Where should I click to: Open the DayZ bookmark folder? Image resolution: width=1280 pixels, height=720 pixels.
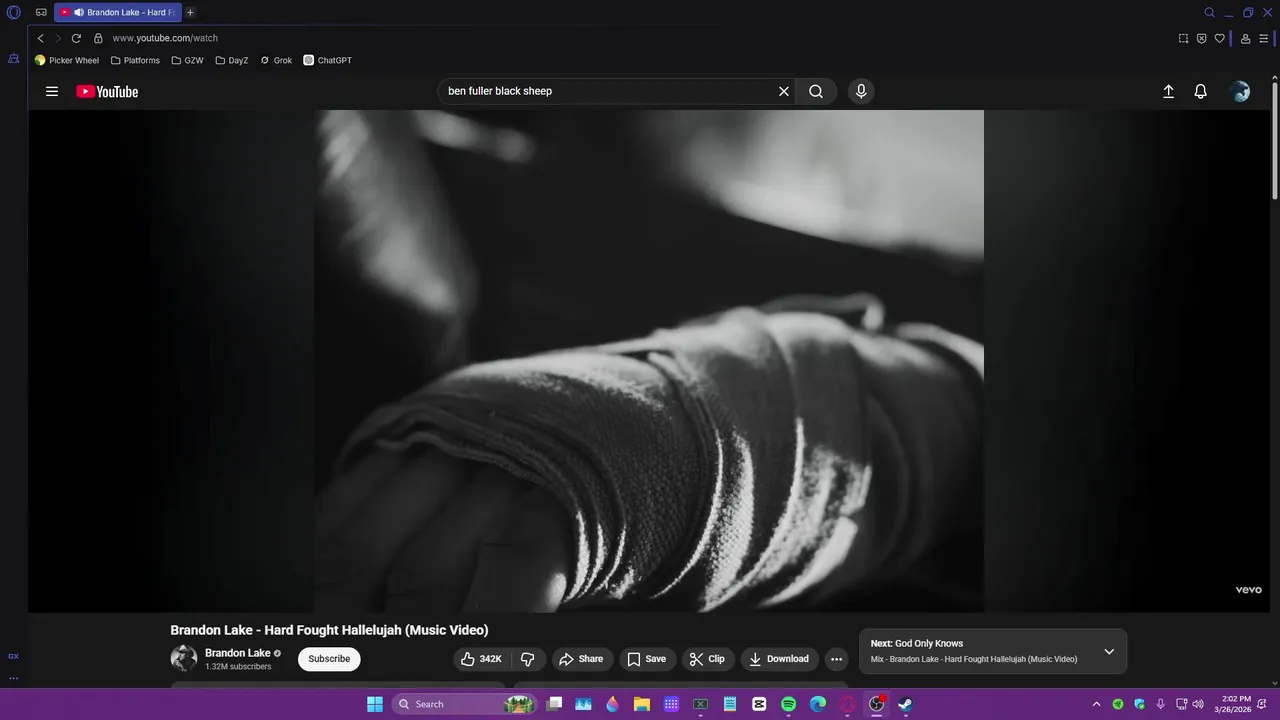[x=232, y=60]
